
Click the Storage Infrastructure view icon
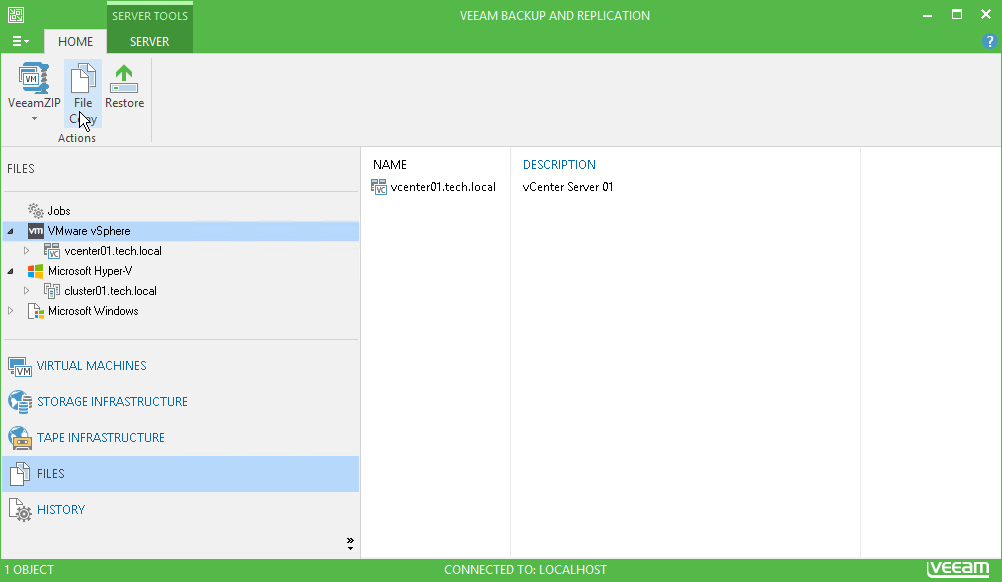[20, 402]
